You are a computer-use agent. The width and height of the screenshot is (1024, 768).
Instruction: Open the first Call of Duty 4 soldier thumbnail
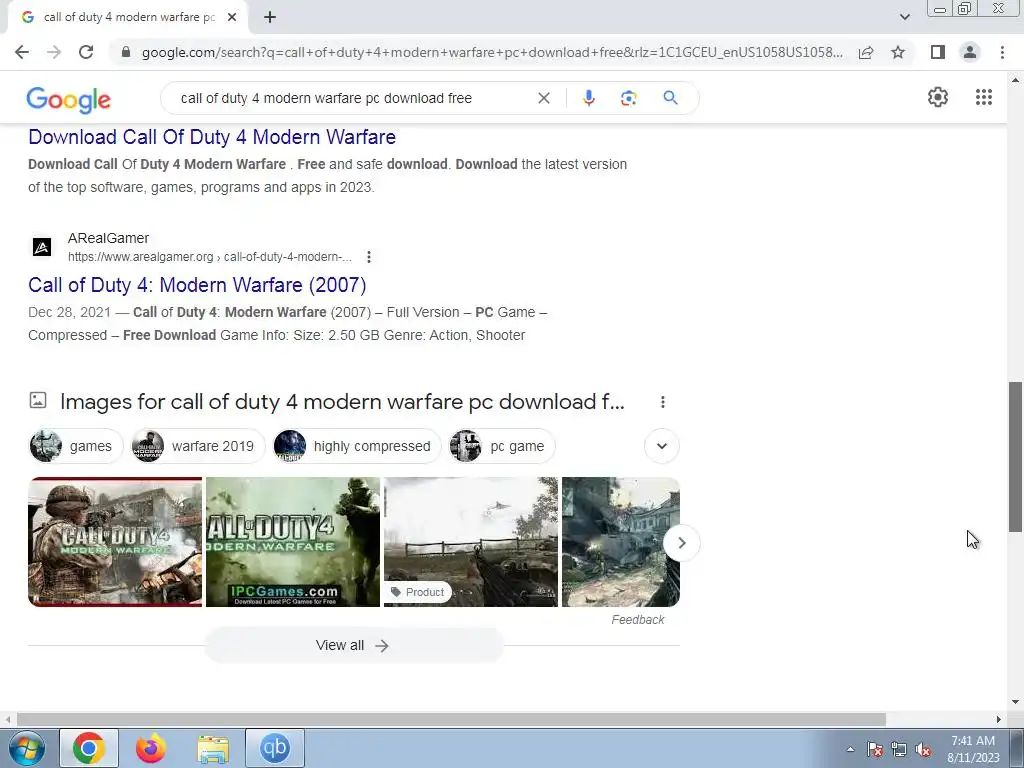pyautogui.click(x=115, y=542)
